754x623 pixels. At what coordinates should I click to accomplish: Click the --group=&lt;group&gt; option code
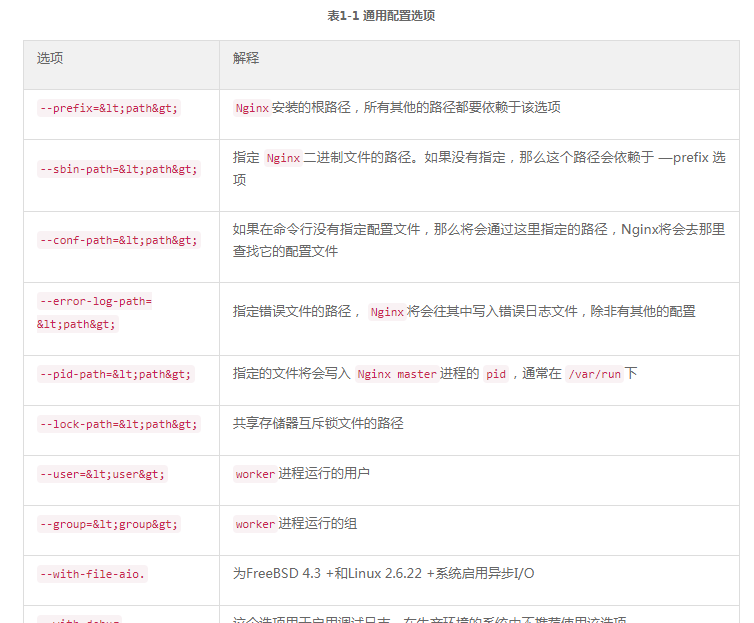pos(109,524)
